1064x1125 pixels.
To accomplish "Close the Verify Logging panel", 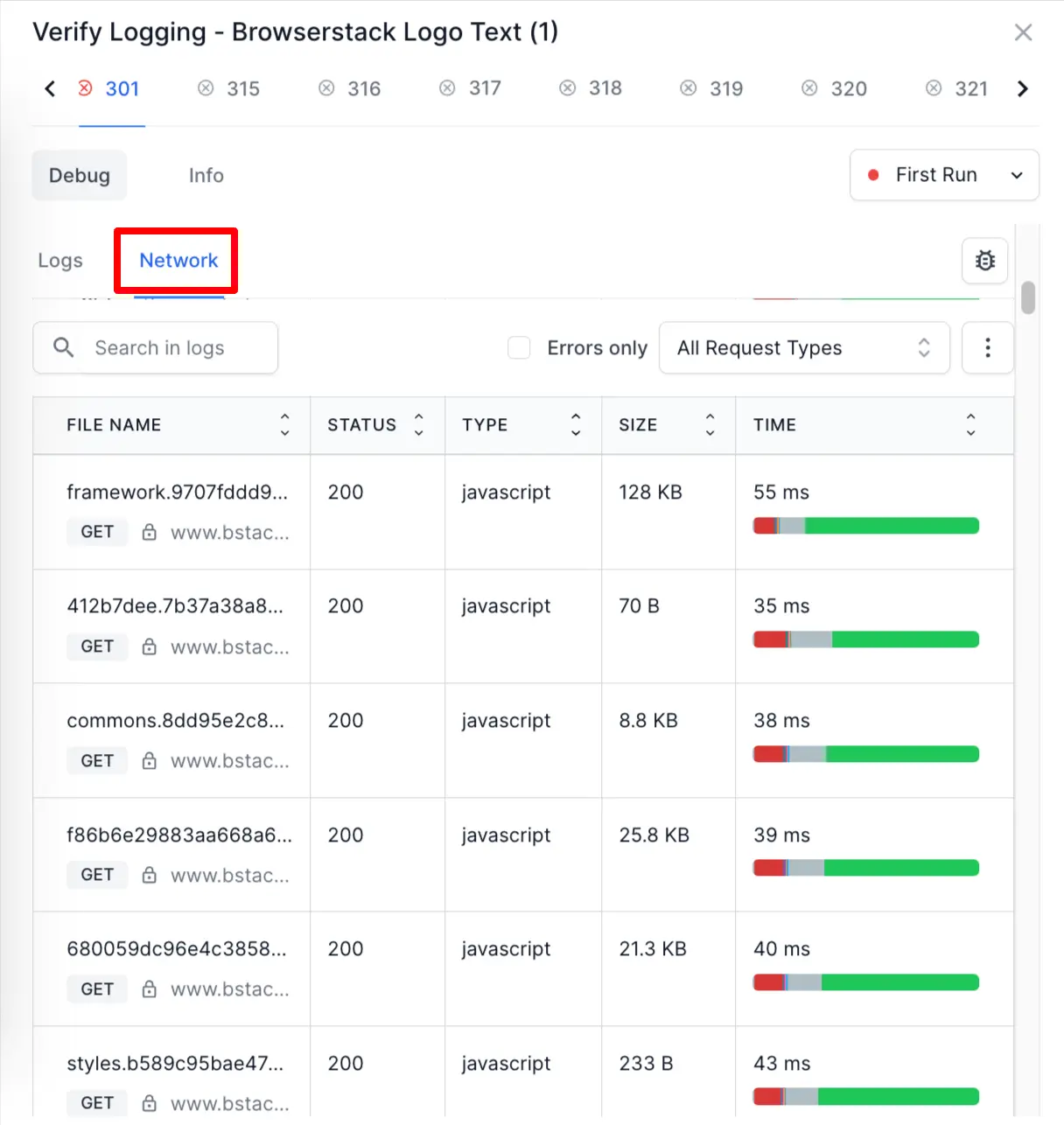I will (1023, 32).
